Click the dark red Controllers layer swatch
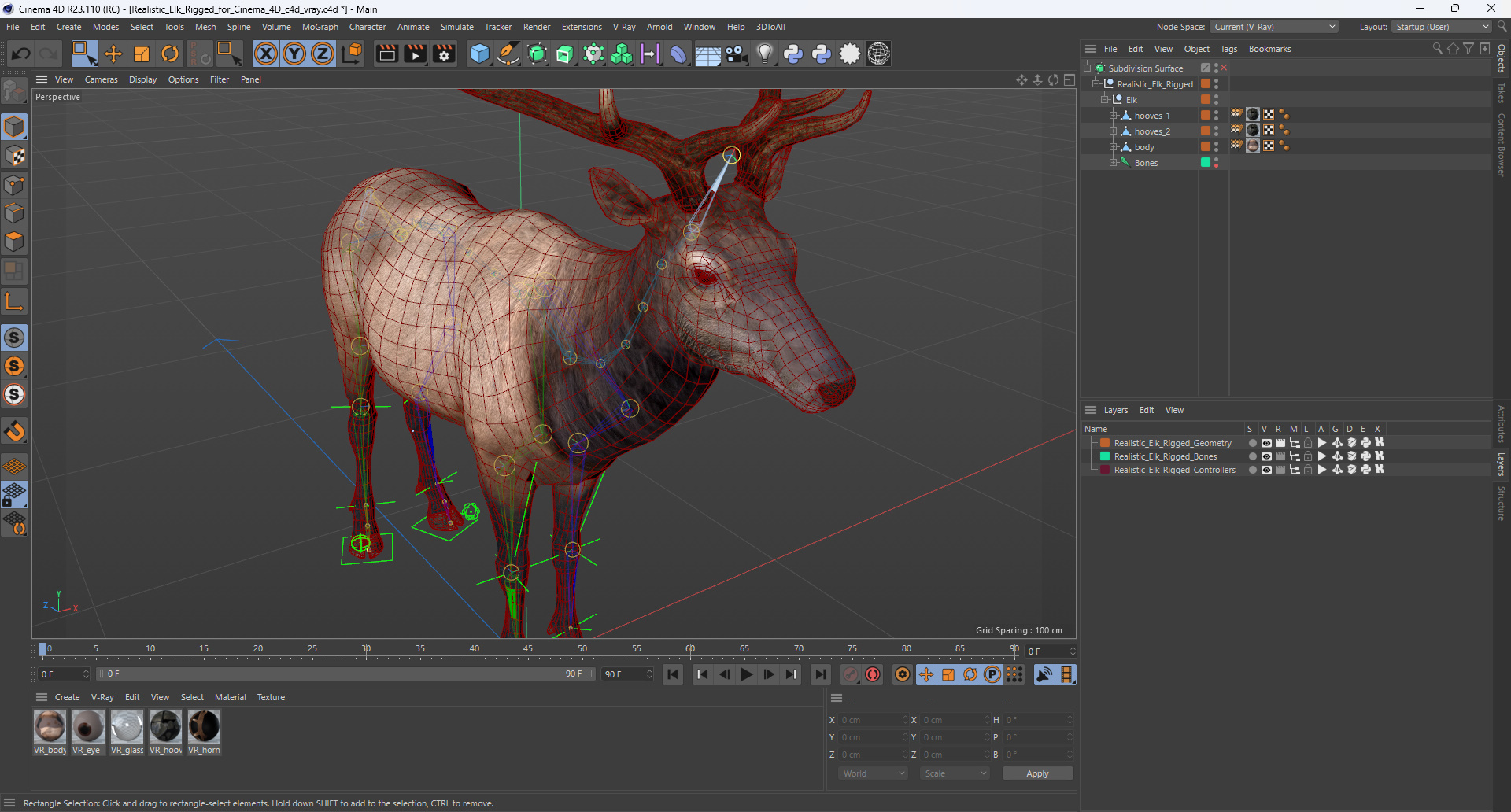The height and width of the screenshot is (812, 1511). (x=1105, y=470)
